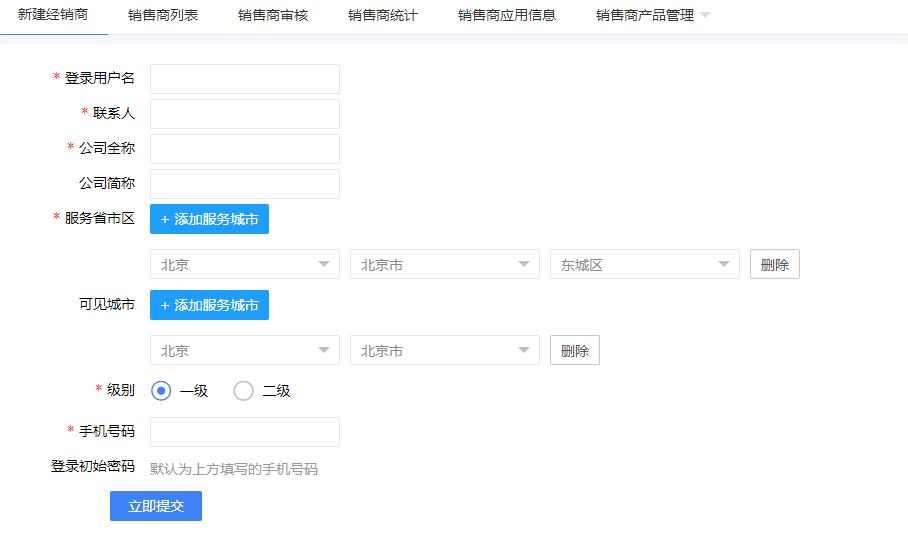This screenshot has width=908, height=552.
Task: Expand the 东城区 district dropdown
Action: [645, 265]
